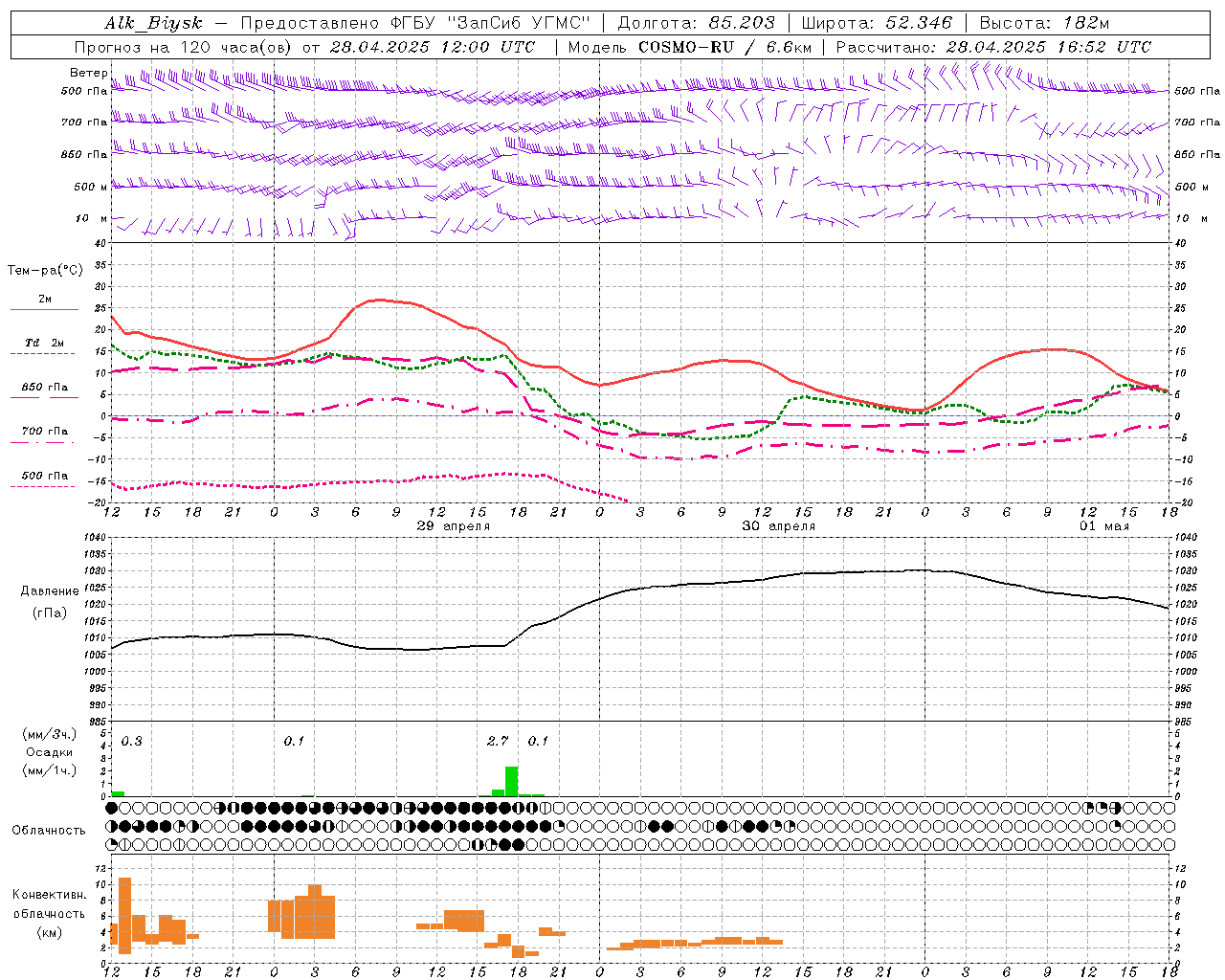The width and height of the screenshot is (1225, 980).
Task: Click Рассчитано: 28.04.2025 16:52 UTC timestamp
Action: (x=993, y=47)
